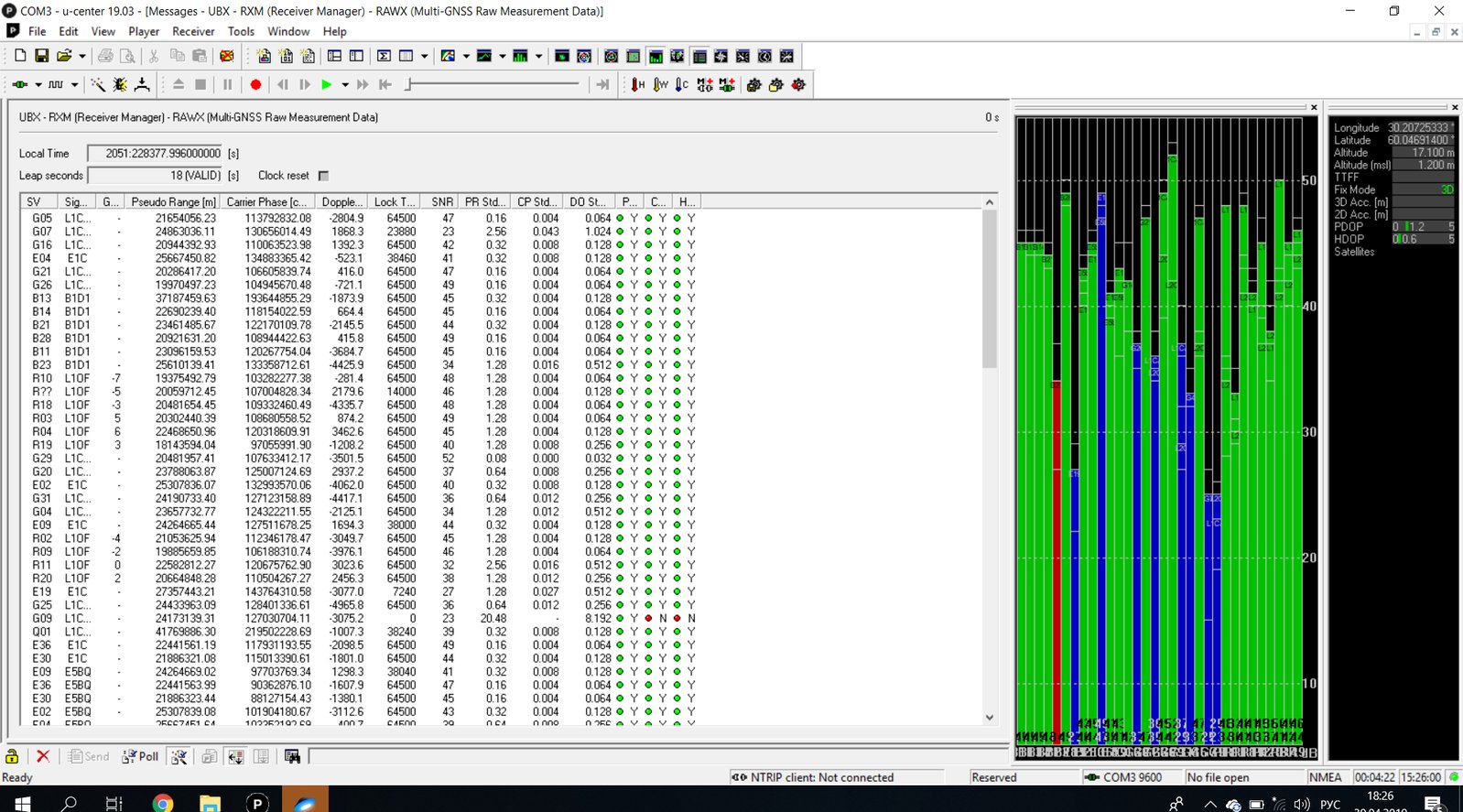Open Chrome from the taskbar
1463x812 pixels.
point(163,803)
